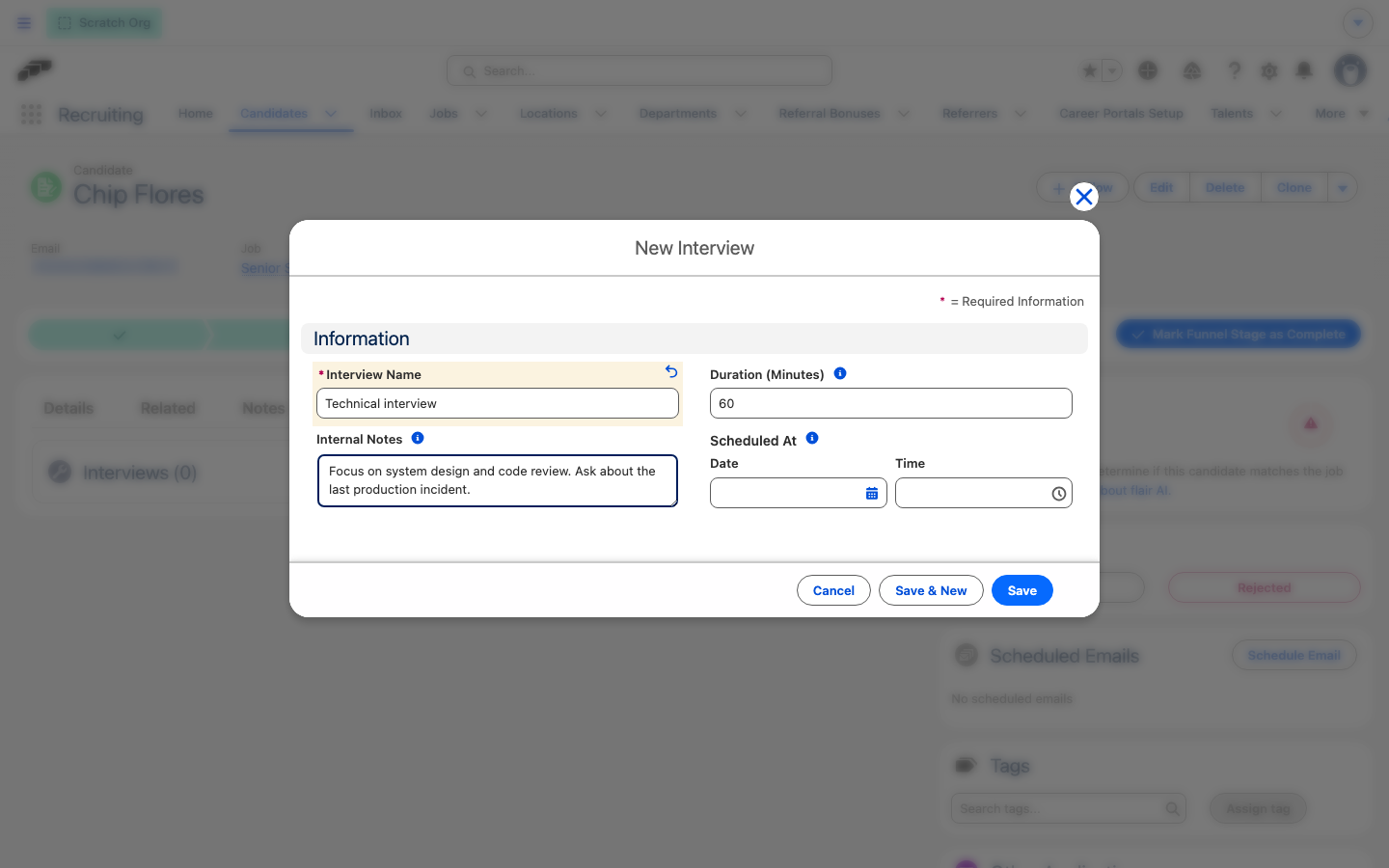Image resolution: width=1389 pixels, height=868 pixels.
Task: Open the Inbox tab
Action: [x=386, y=114]
